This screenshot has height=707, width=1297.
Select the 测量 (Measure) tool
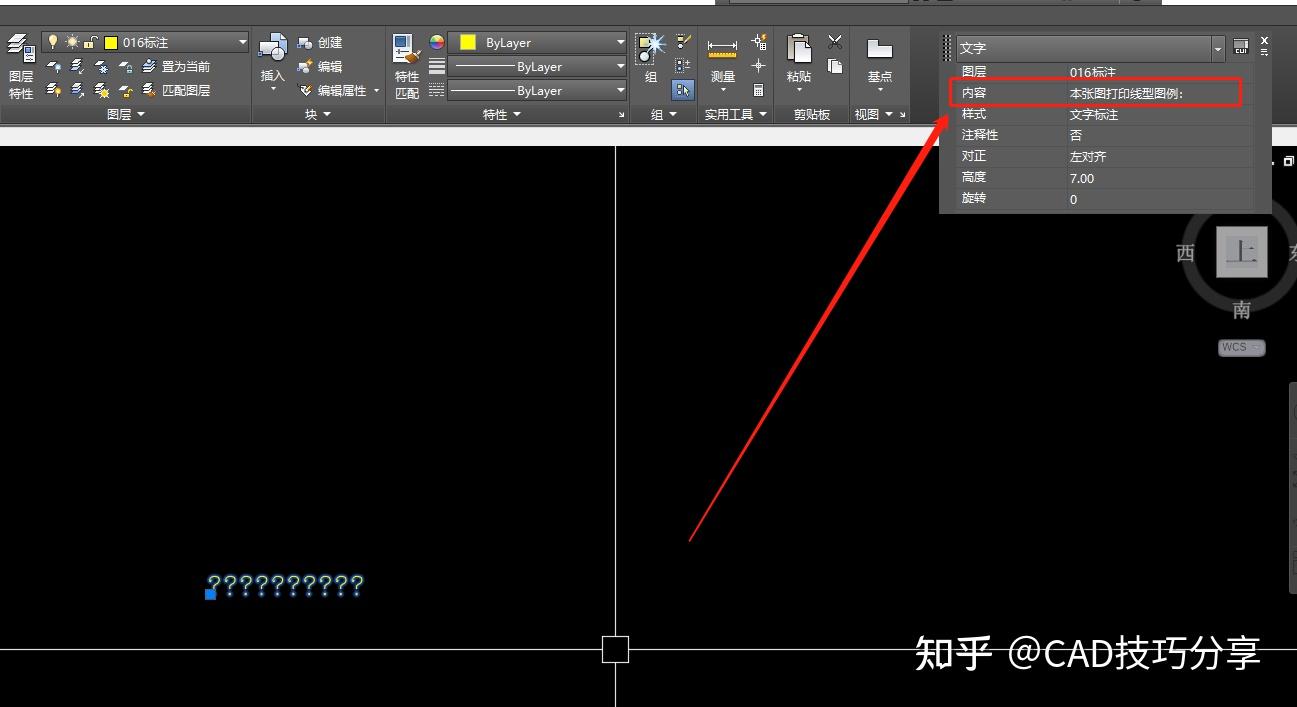(722, 46)
